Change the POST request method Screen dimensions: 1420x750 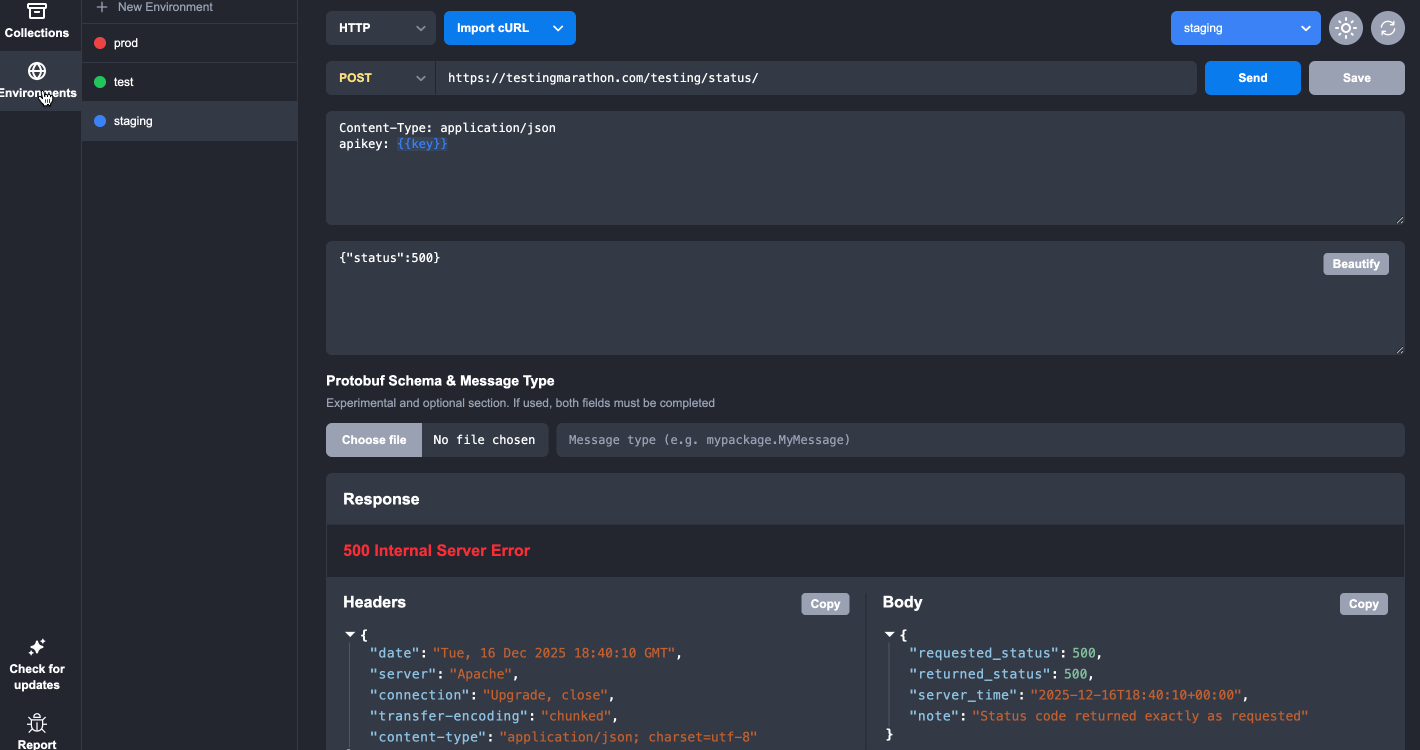(x=380, y=77)
